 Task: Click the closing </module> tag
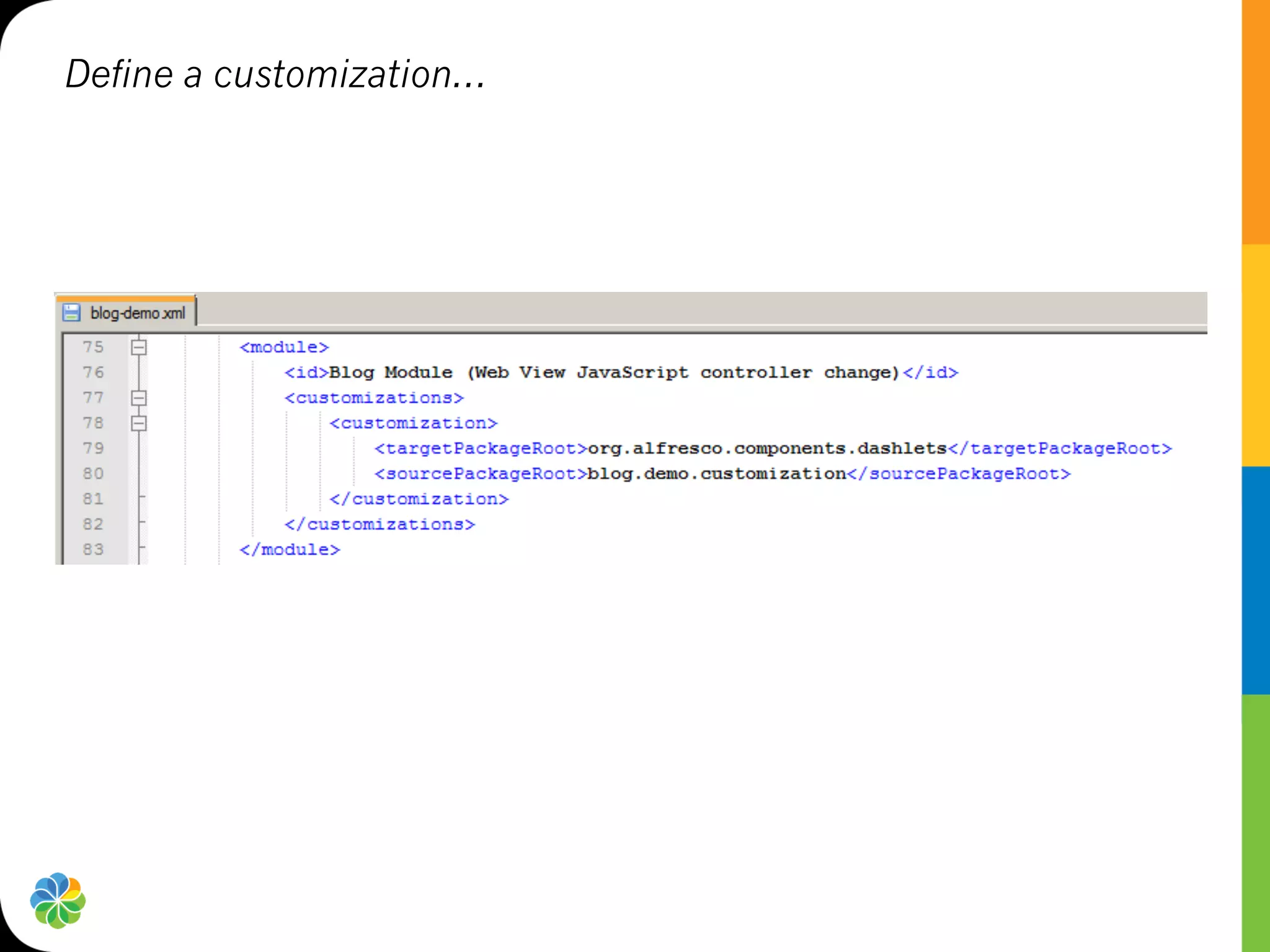coord(290,550)
